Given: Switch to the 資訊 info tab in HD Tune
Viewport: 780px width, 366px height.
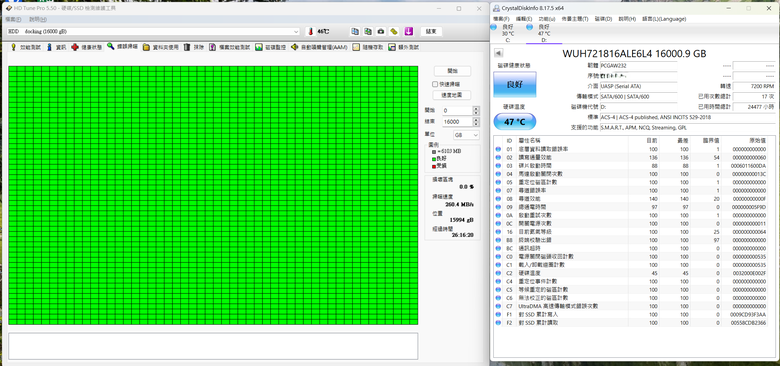Looking at the screenshot, I should click(56, 47).
